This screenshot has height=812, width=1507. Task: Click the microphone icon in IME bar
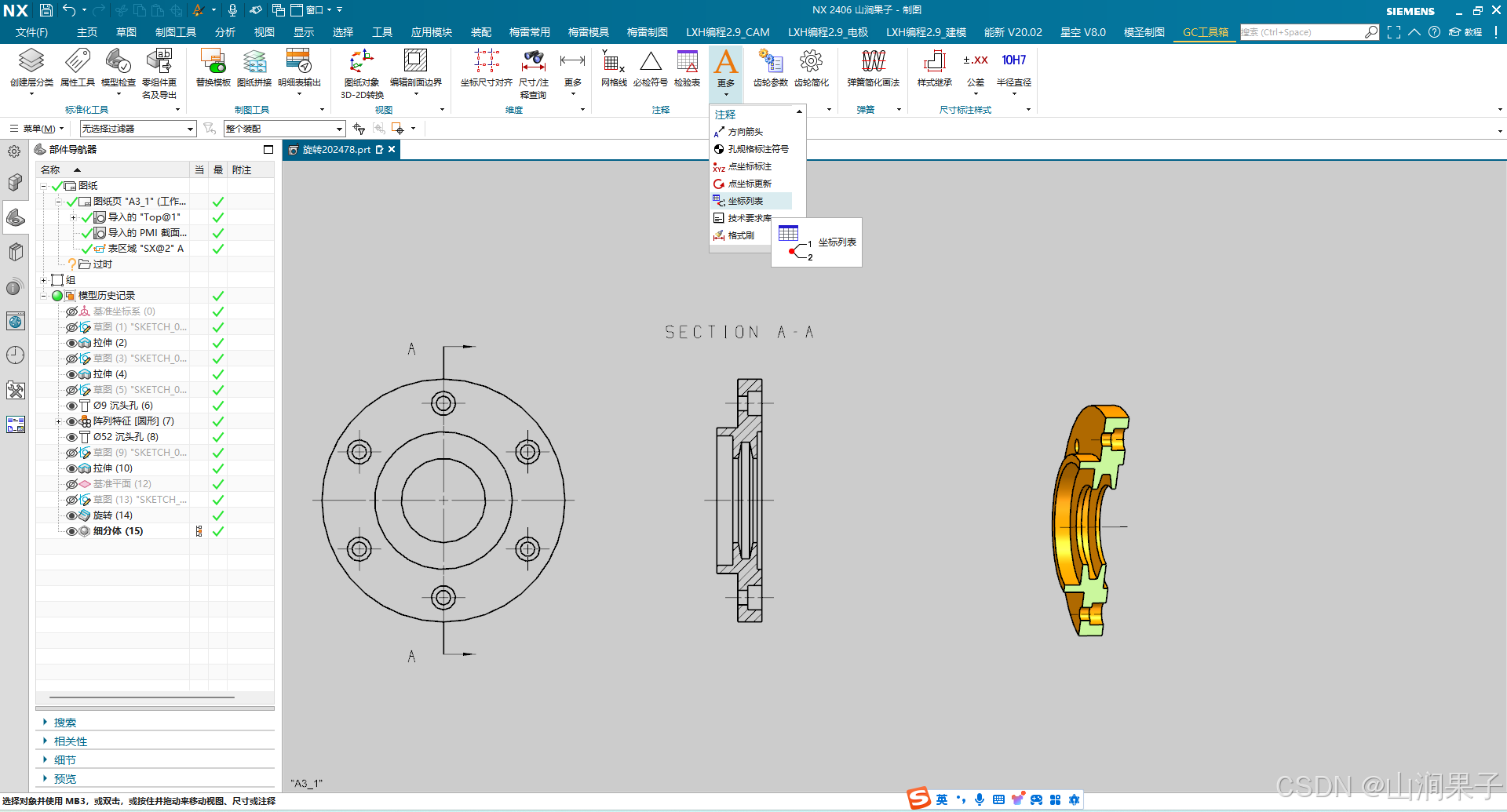(979, 799)
